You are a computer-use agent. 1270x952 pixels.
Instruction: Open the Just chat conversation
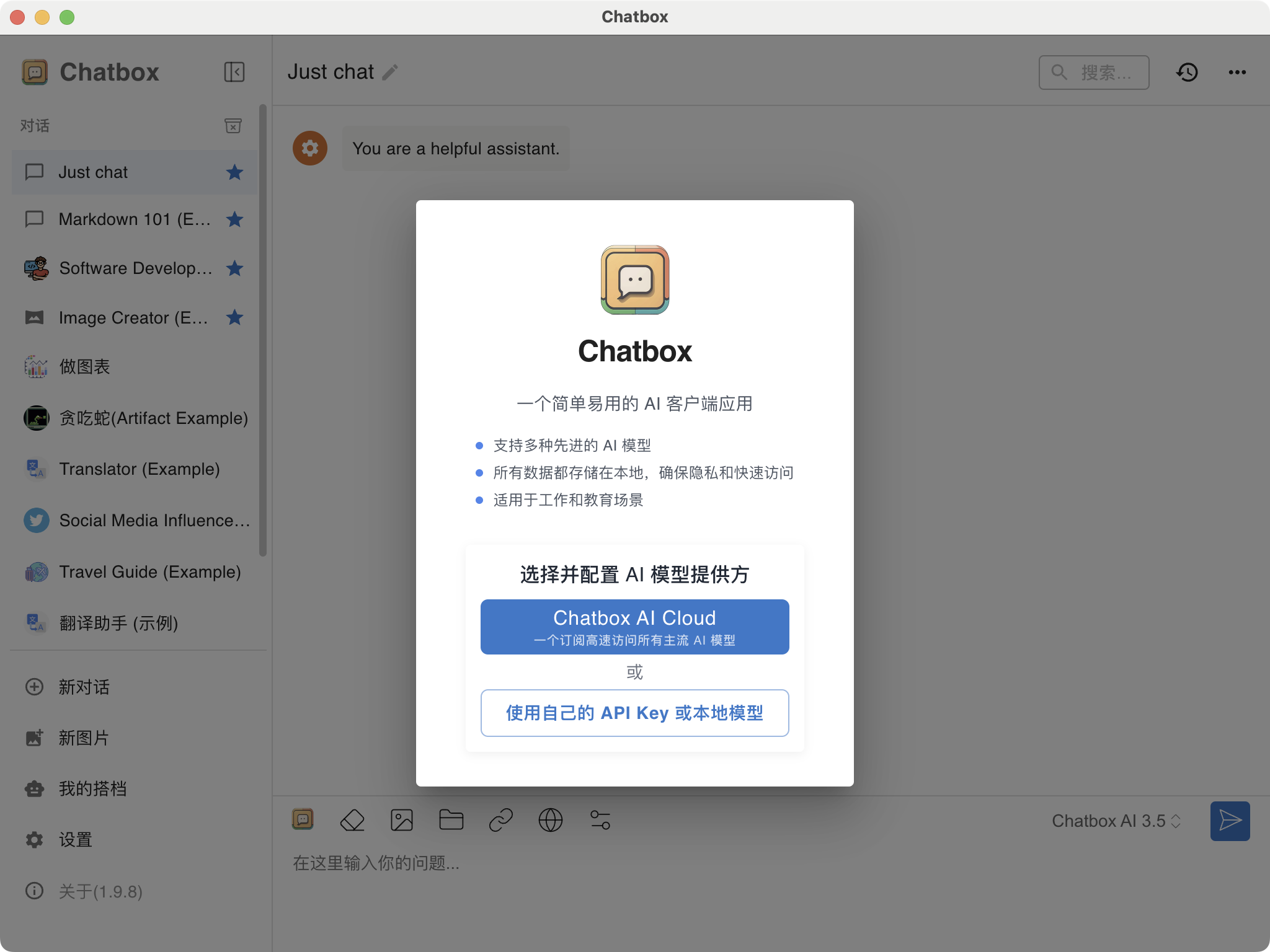point(135,172)
